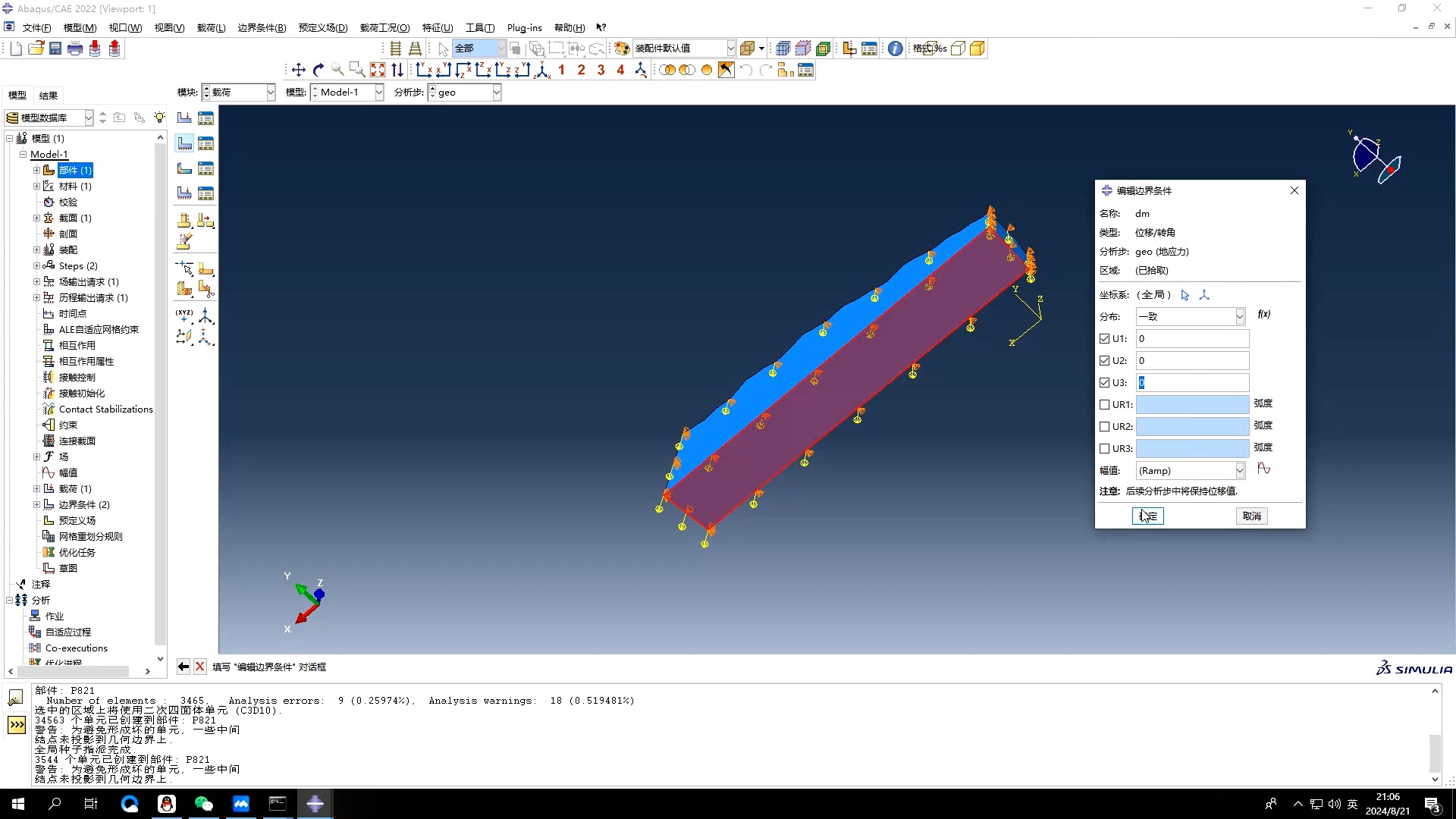
Task: Select the Rotate view tool
Action: click(x=318, y=70)
